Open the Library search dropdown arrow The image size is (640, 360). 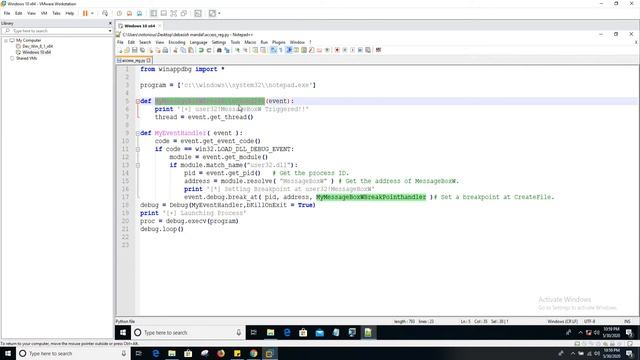[x=110, y=31]
